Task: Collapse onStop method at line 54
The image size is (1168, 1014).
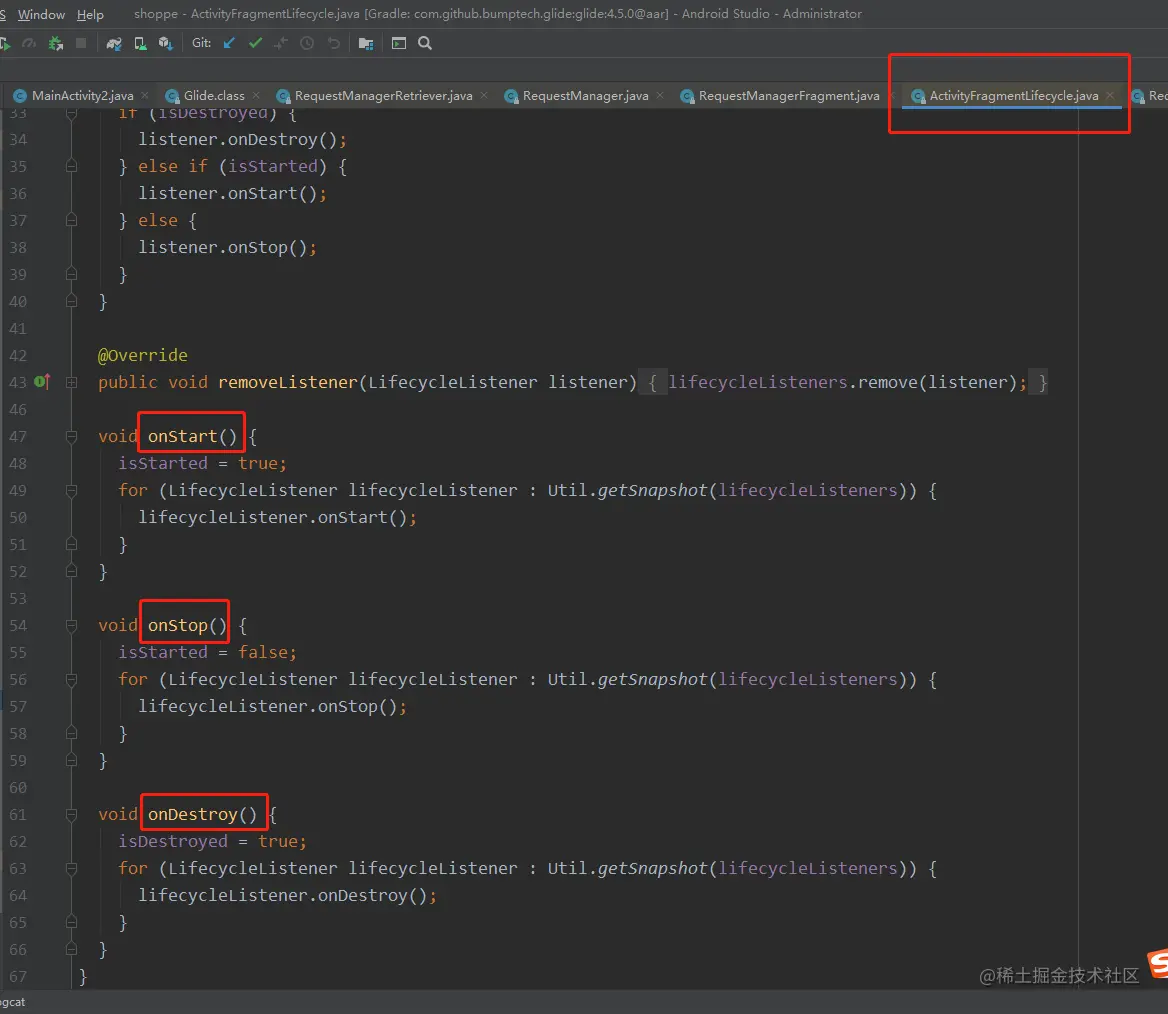Action: coord(72,625)
